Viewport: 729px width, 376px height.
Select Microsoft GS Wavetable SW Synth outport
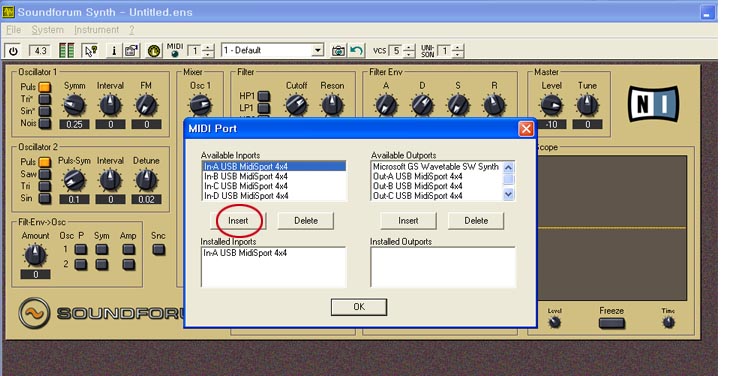[x=437, y=166]
